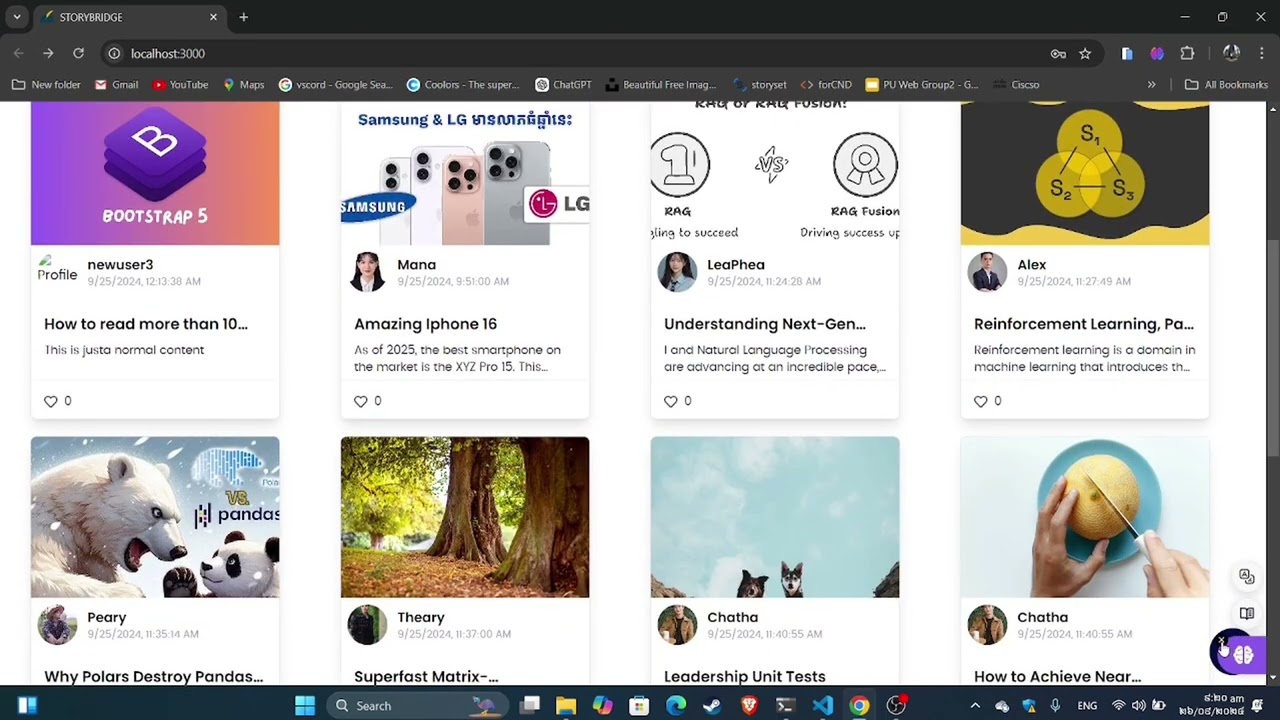Screen dimensions: 1280x720
Task: Open Mana's avatar
Action: click(367, 272)
